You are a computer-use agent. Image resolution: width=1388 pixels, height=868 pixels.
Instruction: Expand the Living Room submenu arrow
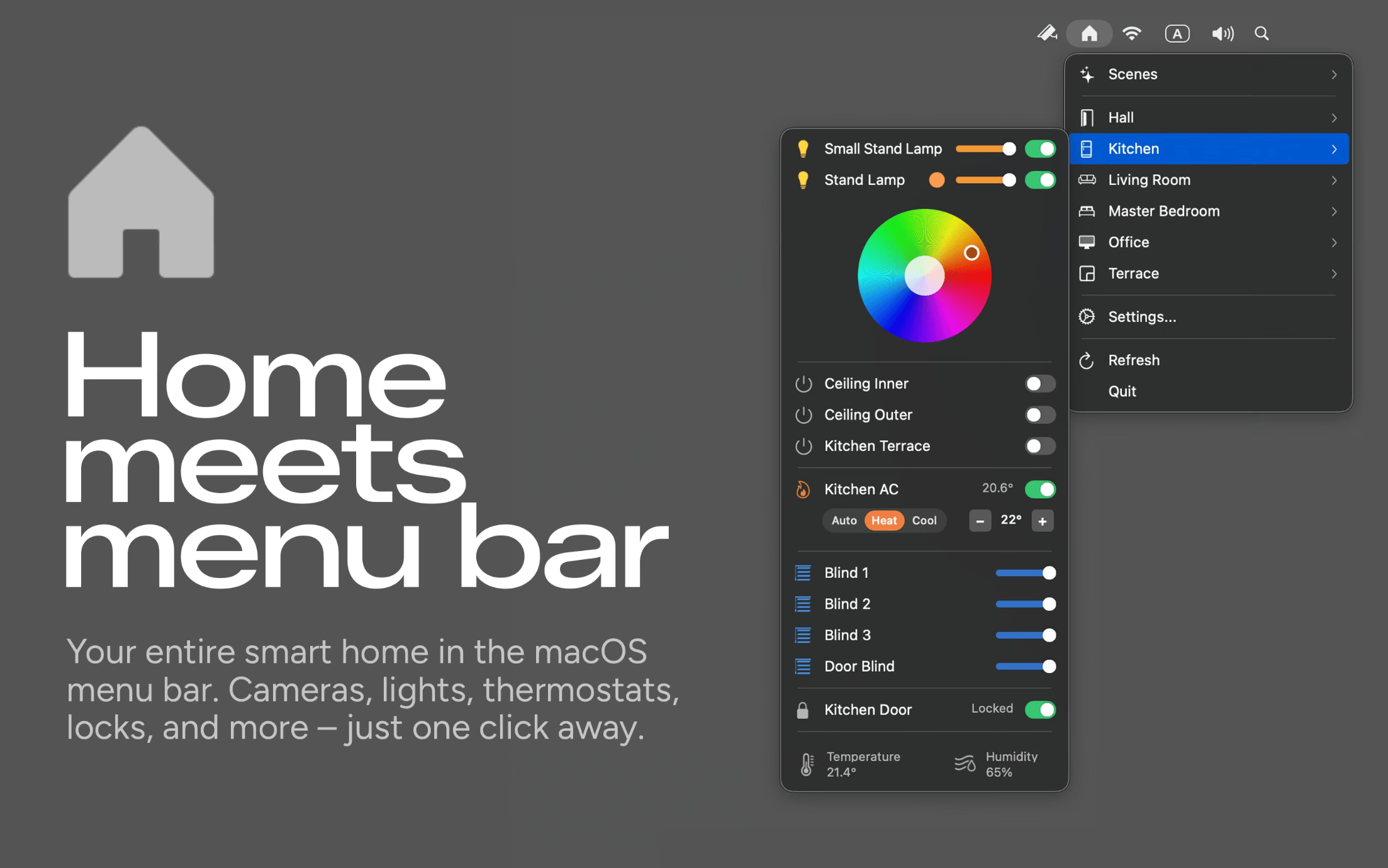pyautogui.click(x=1334, y=181)
